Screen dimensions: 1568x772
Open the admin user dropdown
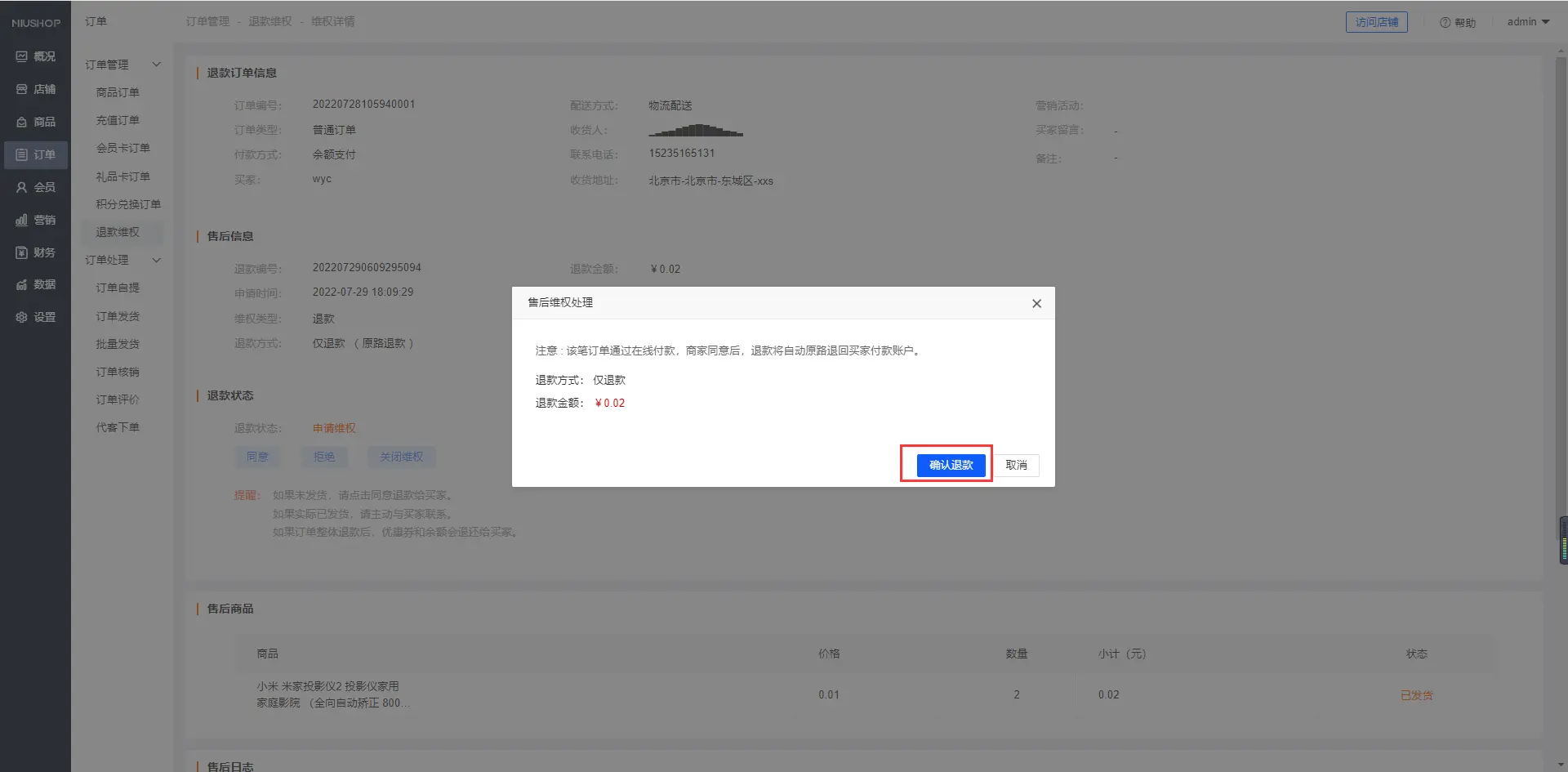pyautogui.click(x=1528, y=22)
